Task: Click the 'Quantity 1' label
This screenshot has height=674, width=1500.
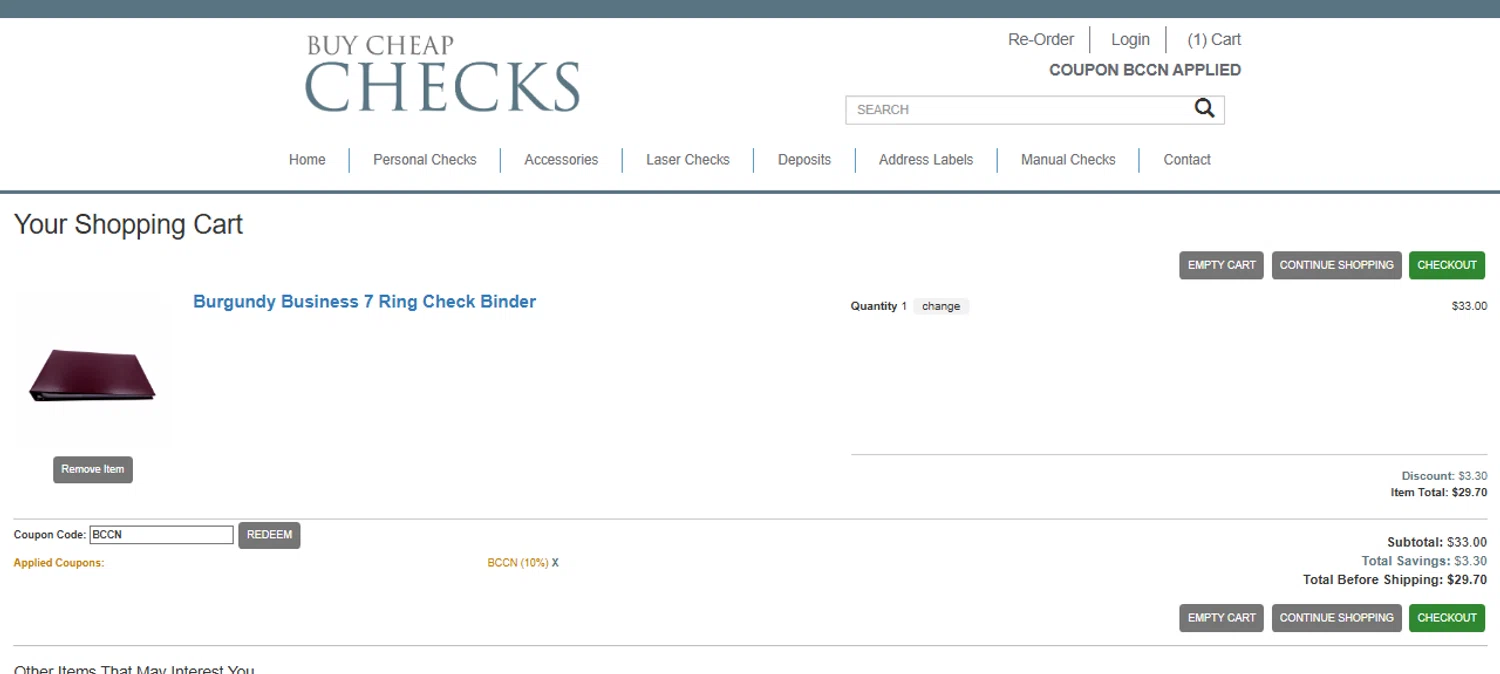Action: 879,307
